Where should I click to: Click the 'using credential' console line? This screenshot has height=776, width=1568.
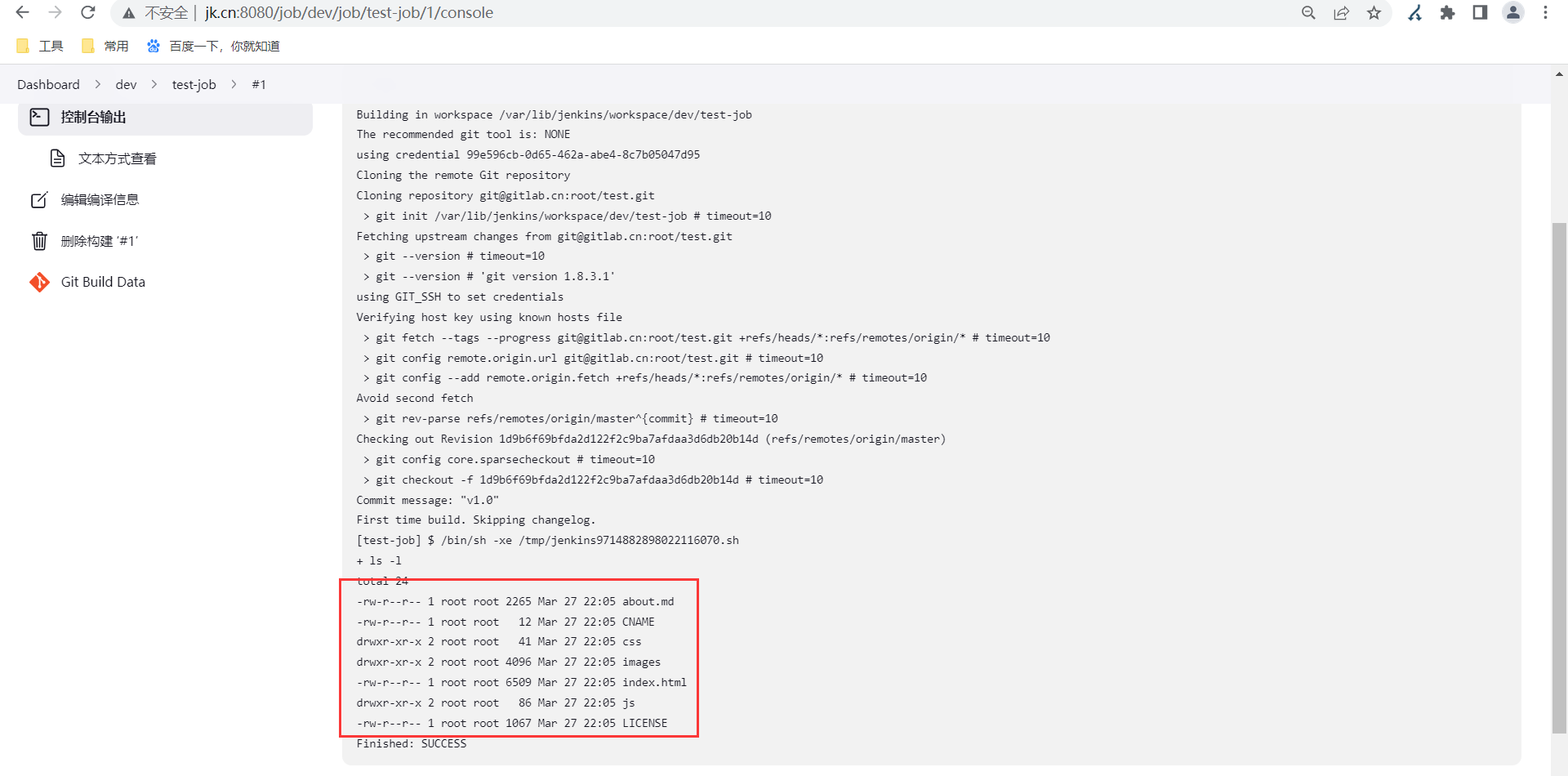tap(528, 154)
